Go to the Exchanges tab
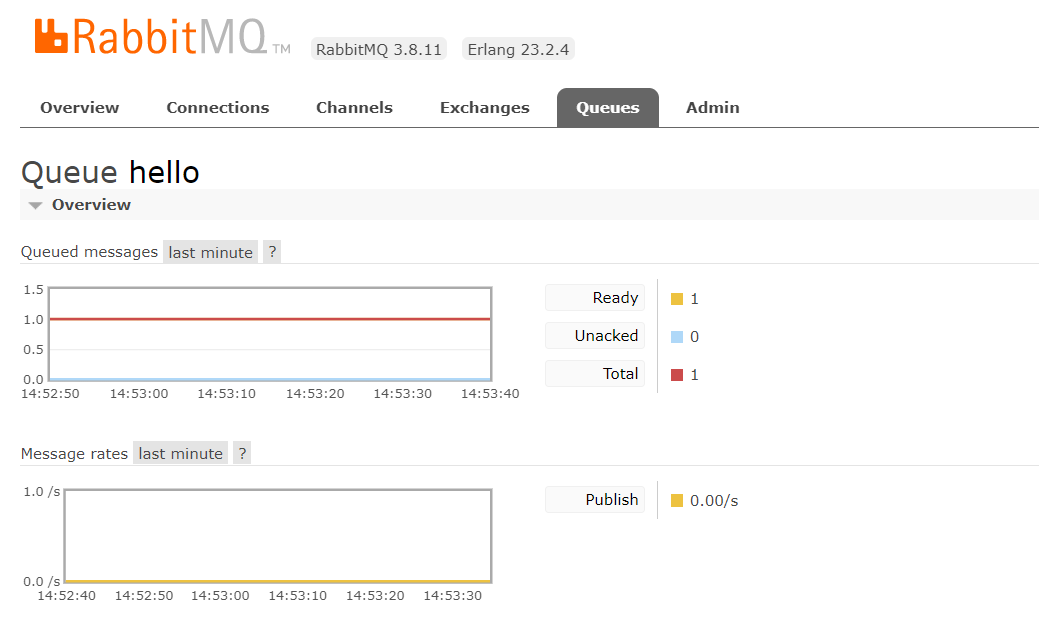 pyautogui.click(x=484, y=107)
